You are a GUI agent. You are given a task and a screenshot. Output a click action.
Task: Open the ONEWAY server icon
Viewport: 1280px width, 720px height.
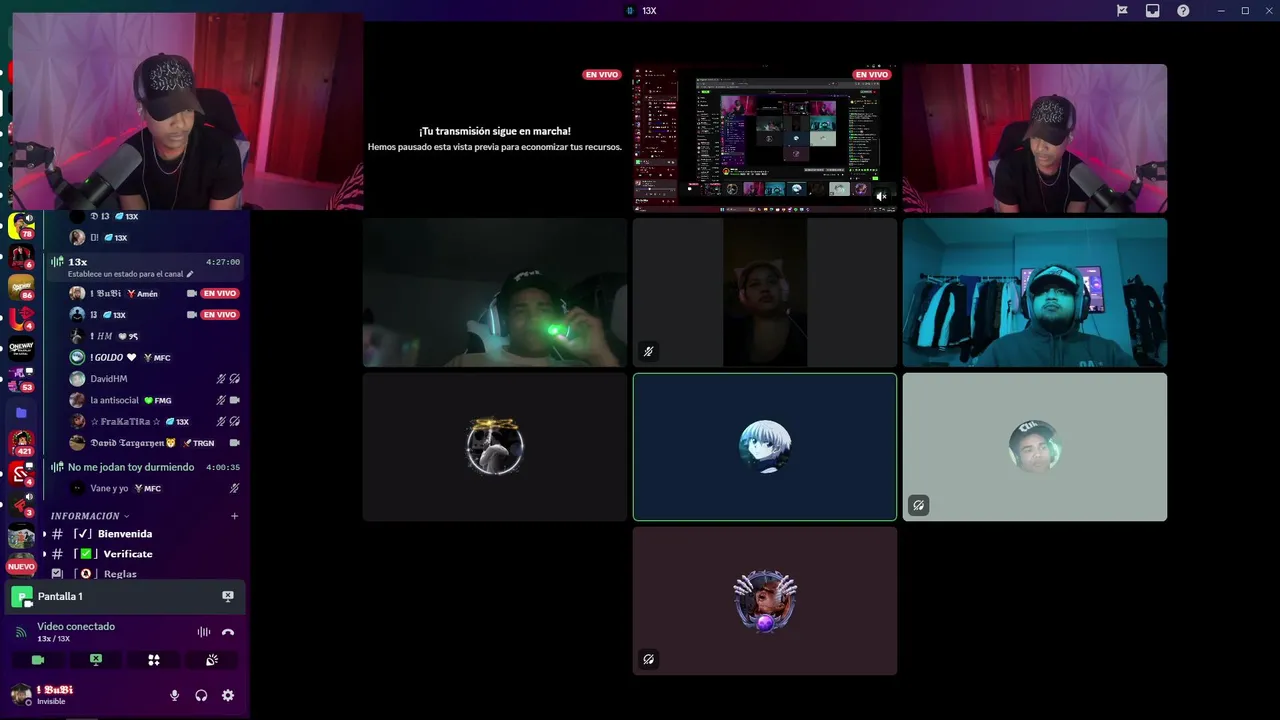pyautogui.click(x=21, y=348)
